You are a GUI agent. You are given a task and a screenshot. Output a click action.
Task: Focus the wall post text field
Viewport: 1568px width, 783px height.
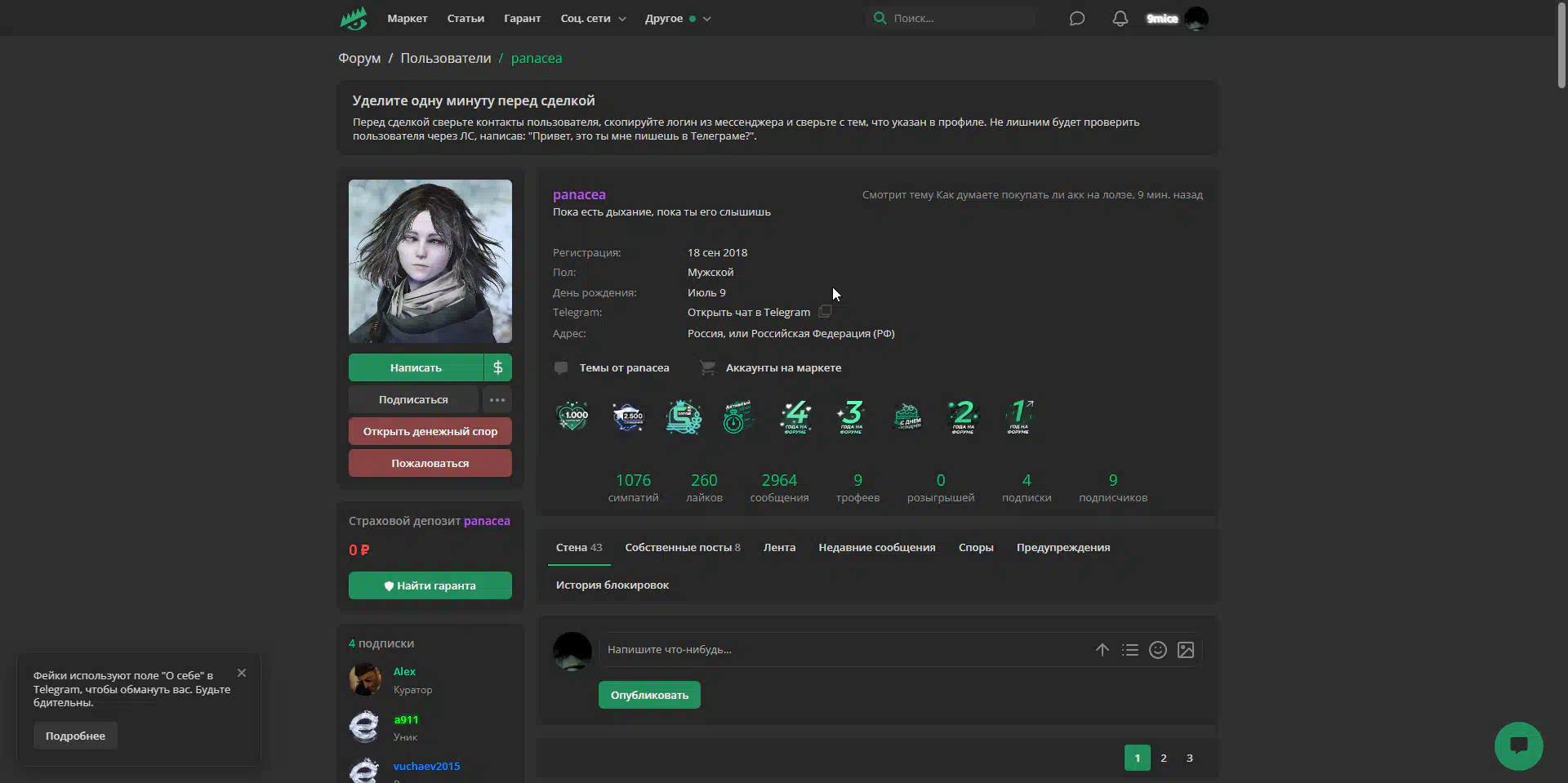pyautogui.click(x=841, y=650)
